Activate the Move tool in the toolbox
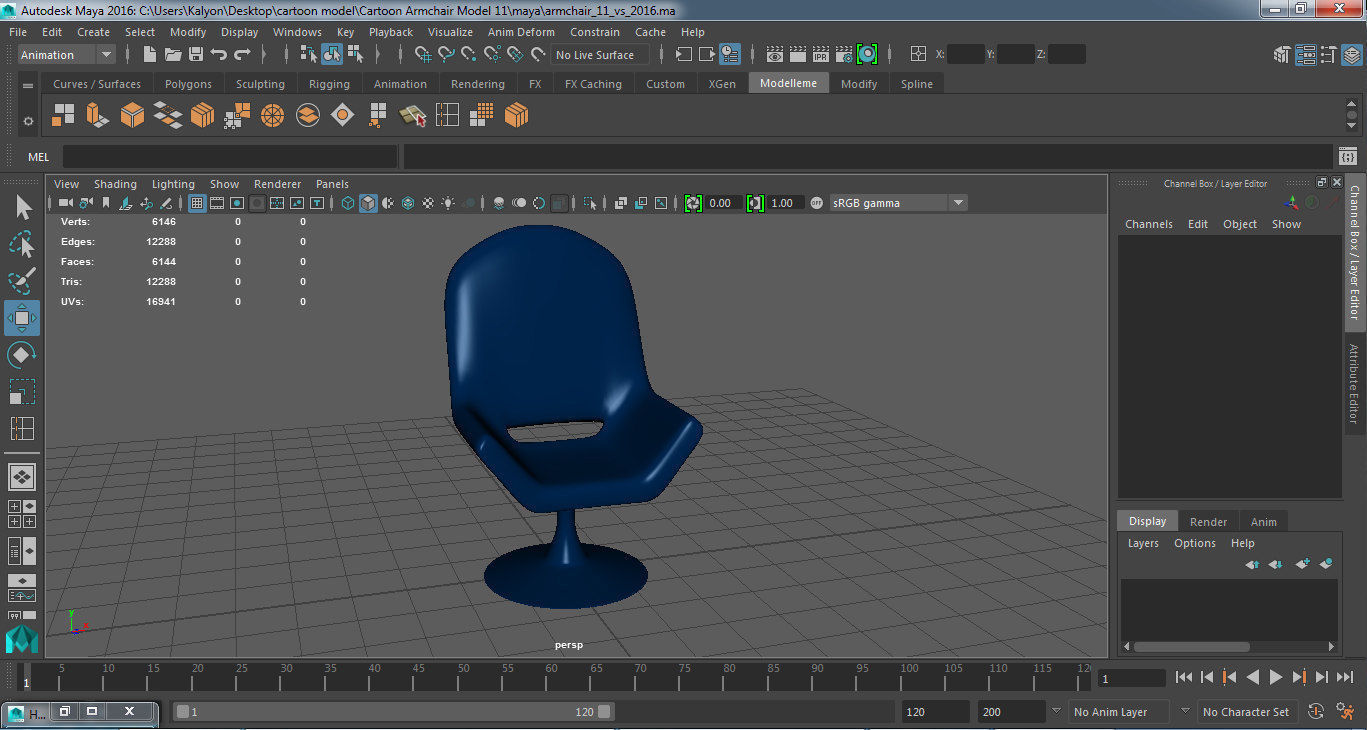The width and height of the screenshot is (1367, 730). click(x=22, y=318)
